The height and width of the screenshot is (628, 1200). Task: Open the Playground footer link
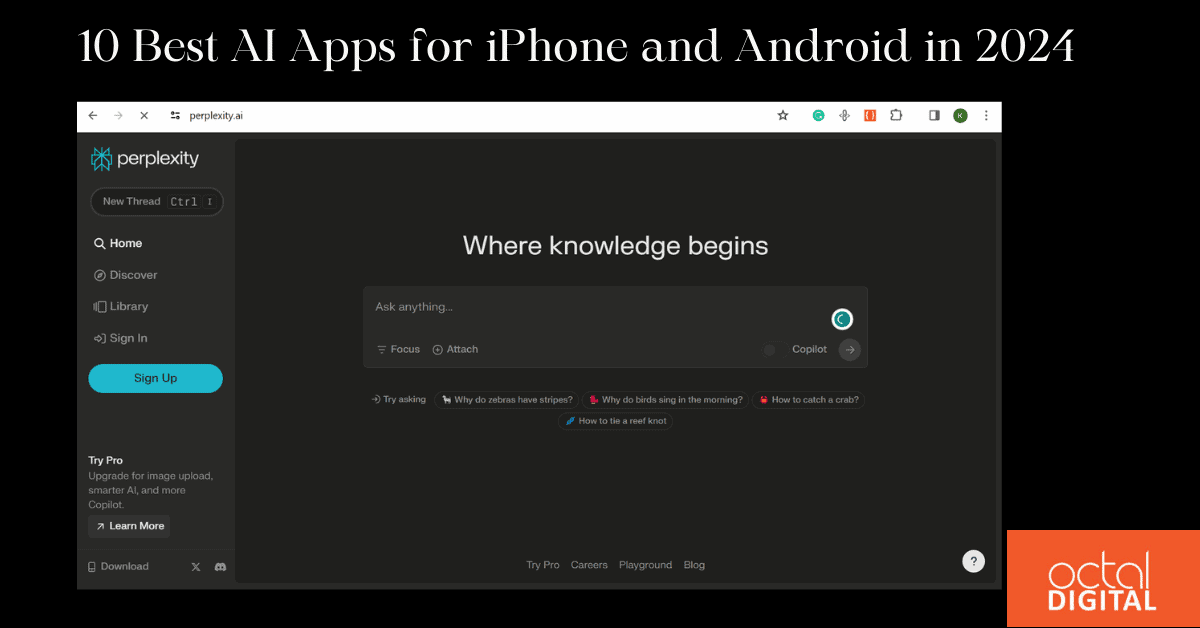pyautogui.click(x=645, y=565)
